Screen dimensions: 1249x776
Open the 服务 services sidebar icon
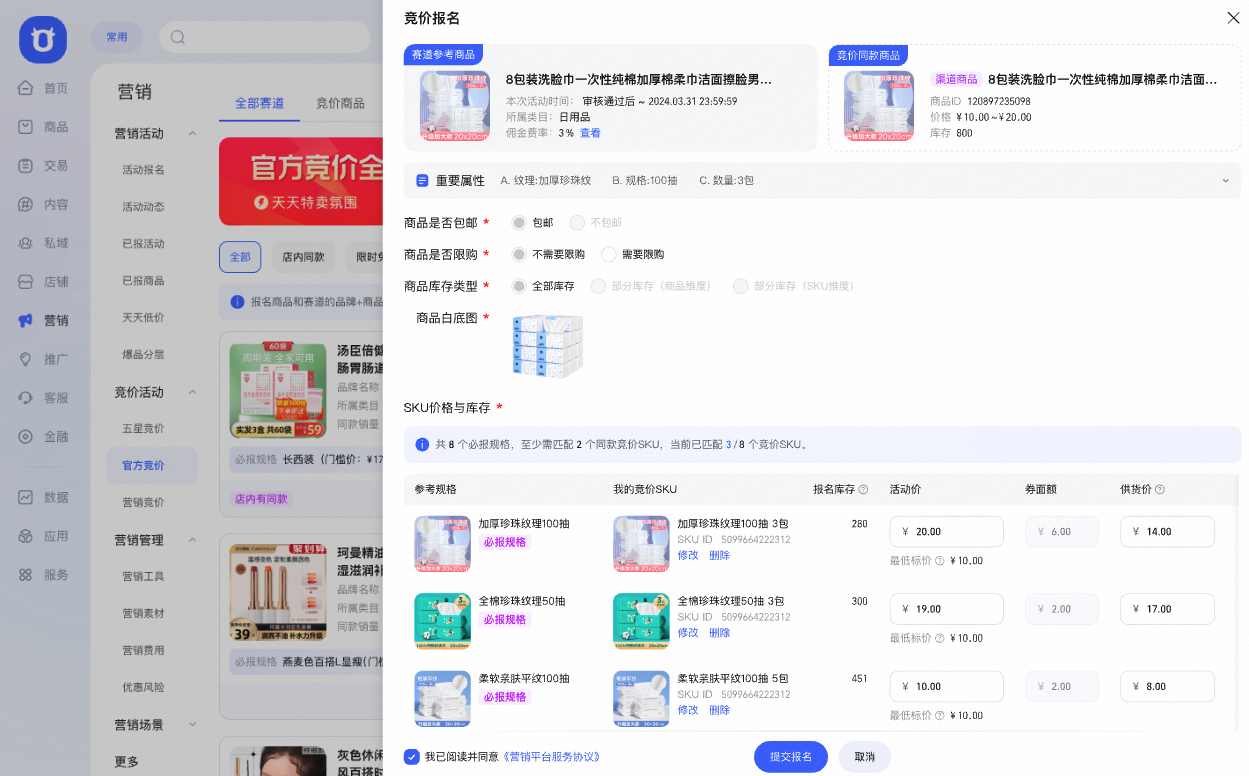[x=26, y=575]
